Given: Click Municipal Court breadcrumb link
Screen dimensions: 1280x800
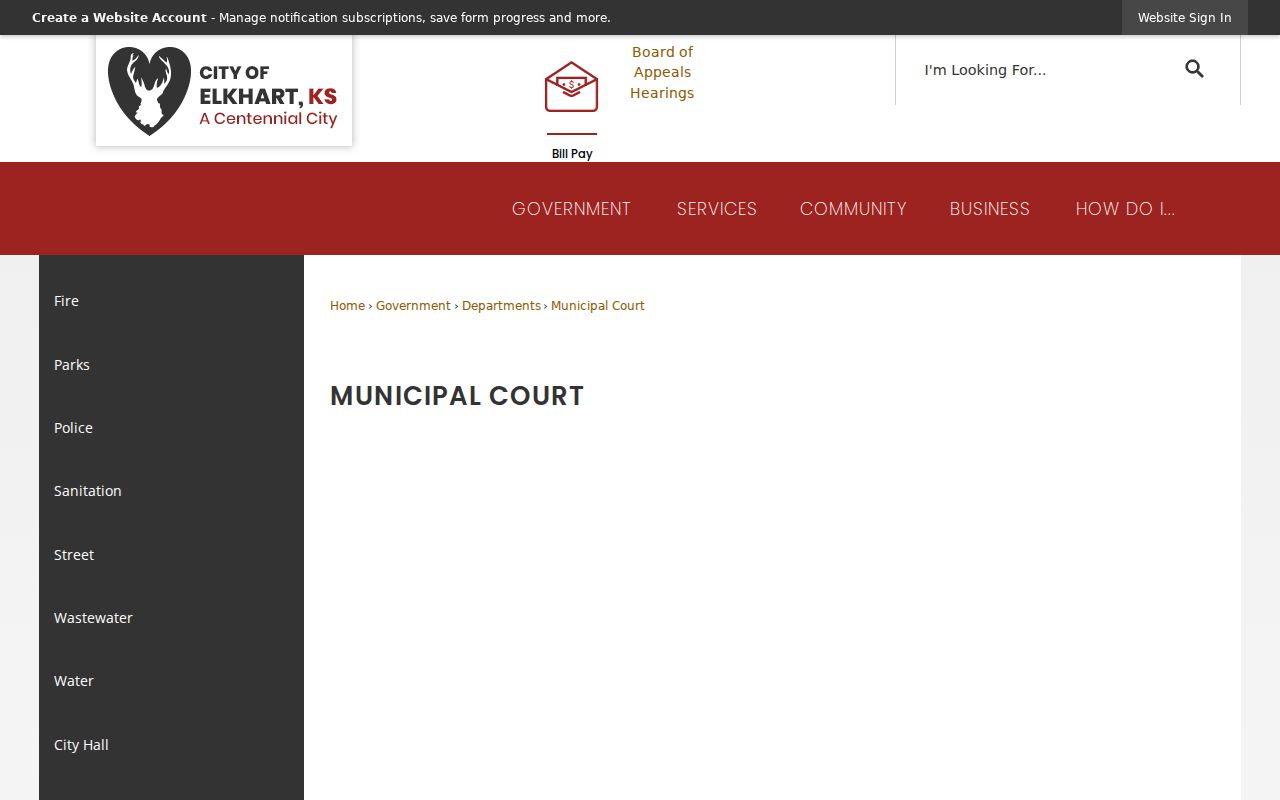Looking at the screenshot, I should click(598, 306).
